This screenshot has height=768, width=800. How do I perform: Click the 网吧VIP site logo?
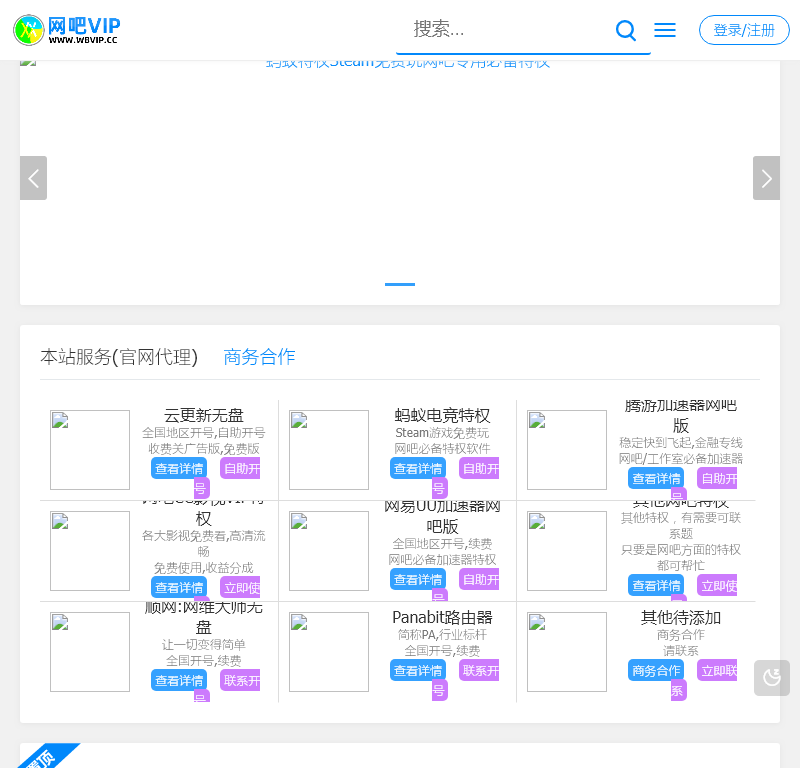tap(67, 30)
